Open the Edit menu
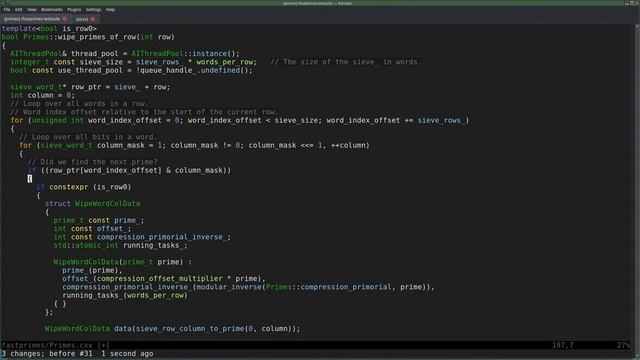The height and width of the screenshot is (360, 640). click(x=19, y=9)
